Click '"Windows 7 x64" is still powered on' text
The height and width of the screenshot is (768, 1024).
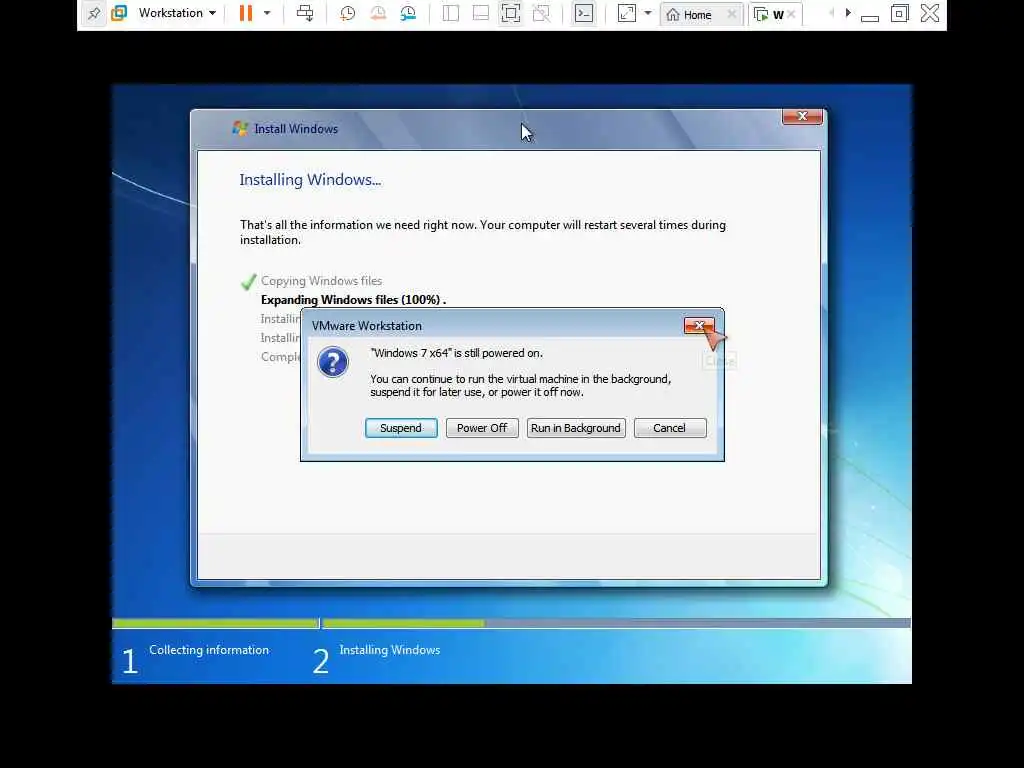pos(456,353)
